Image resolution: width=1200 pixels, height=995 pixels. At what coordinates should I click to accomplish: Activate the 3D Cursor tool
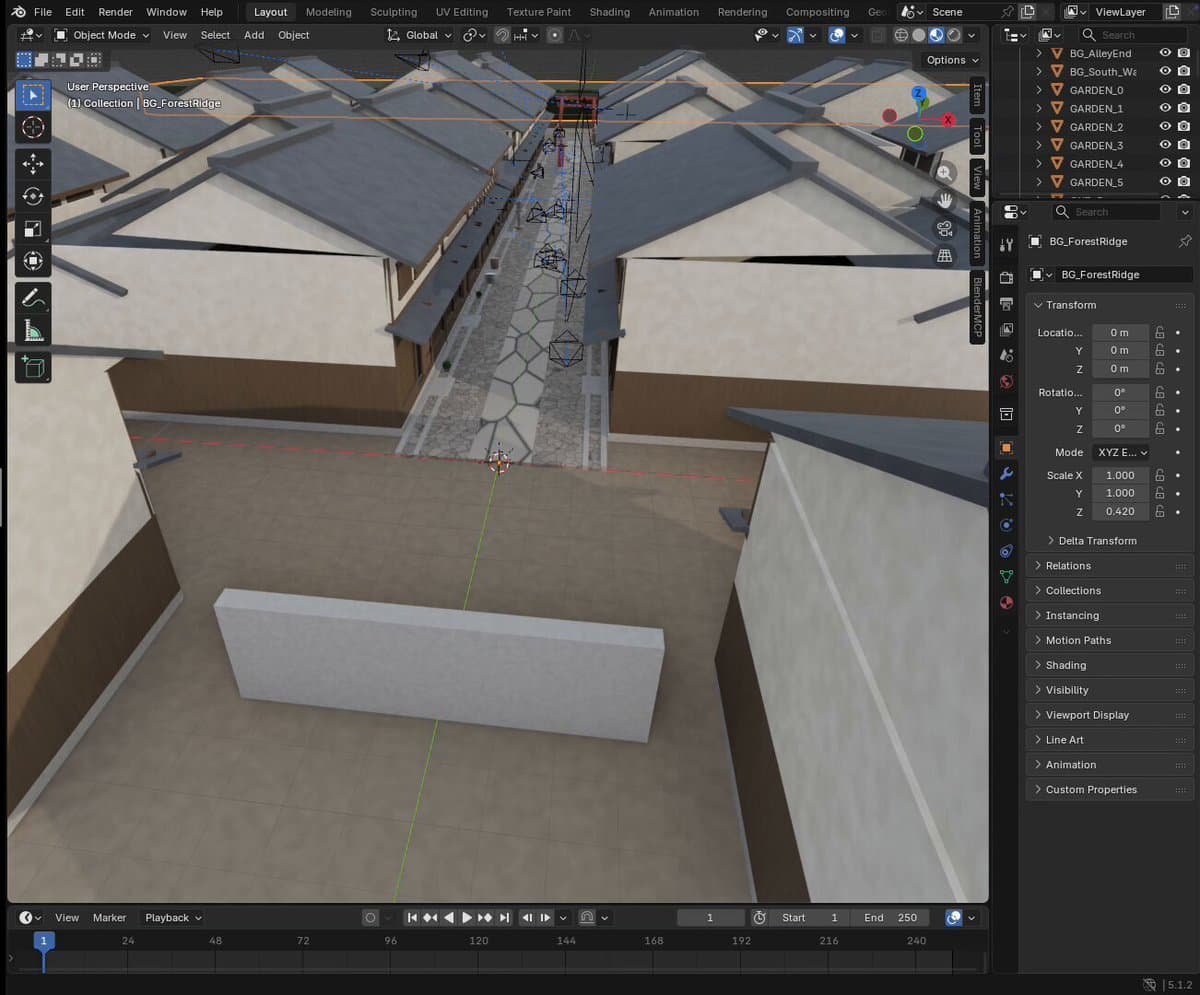(33, 127)
